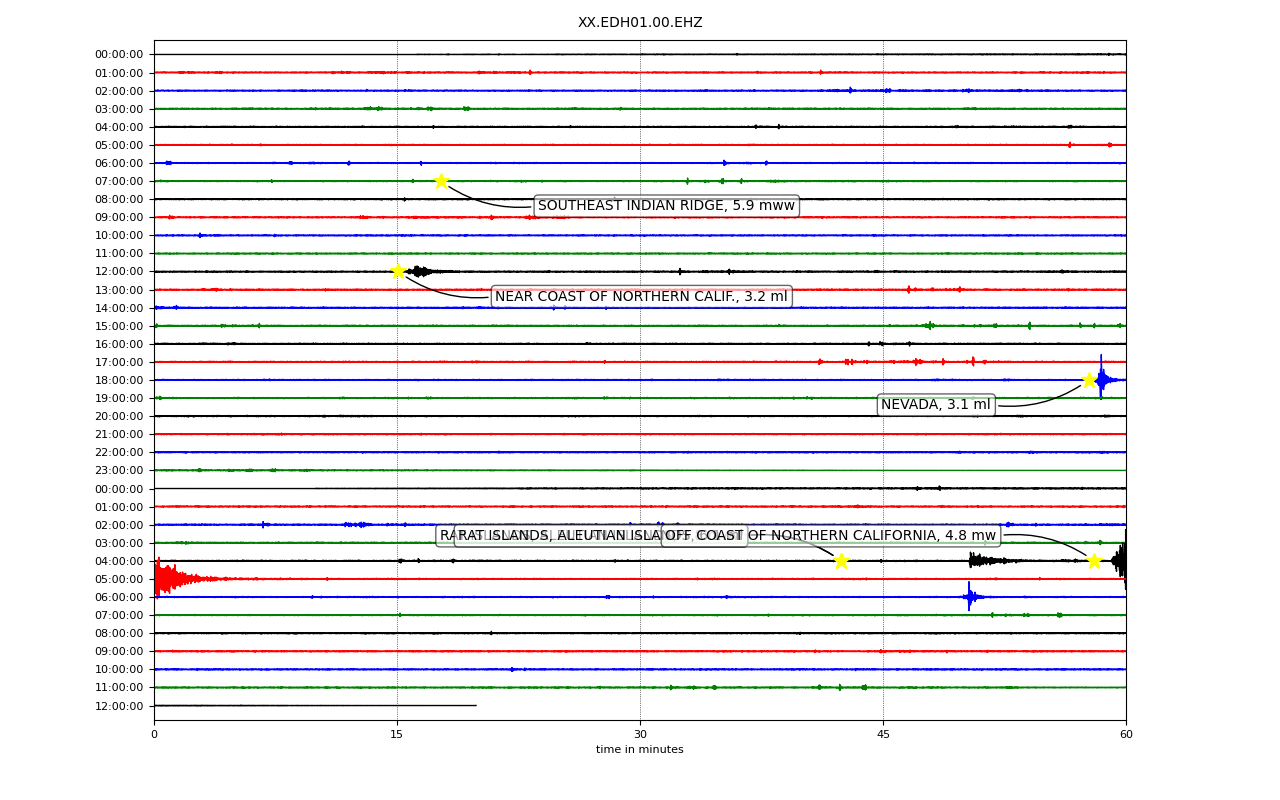Click the Rat Islands event star on the 04:00:00 trace

click(x=841, y=561)
